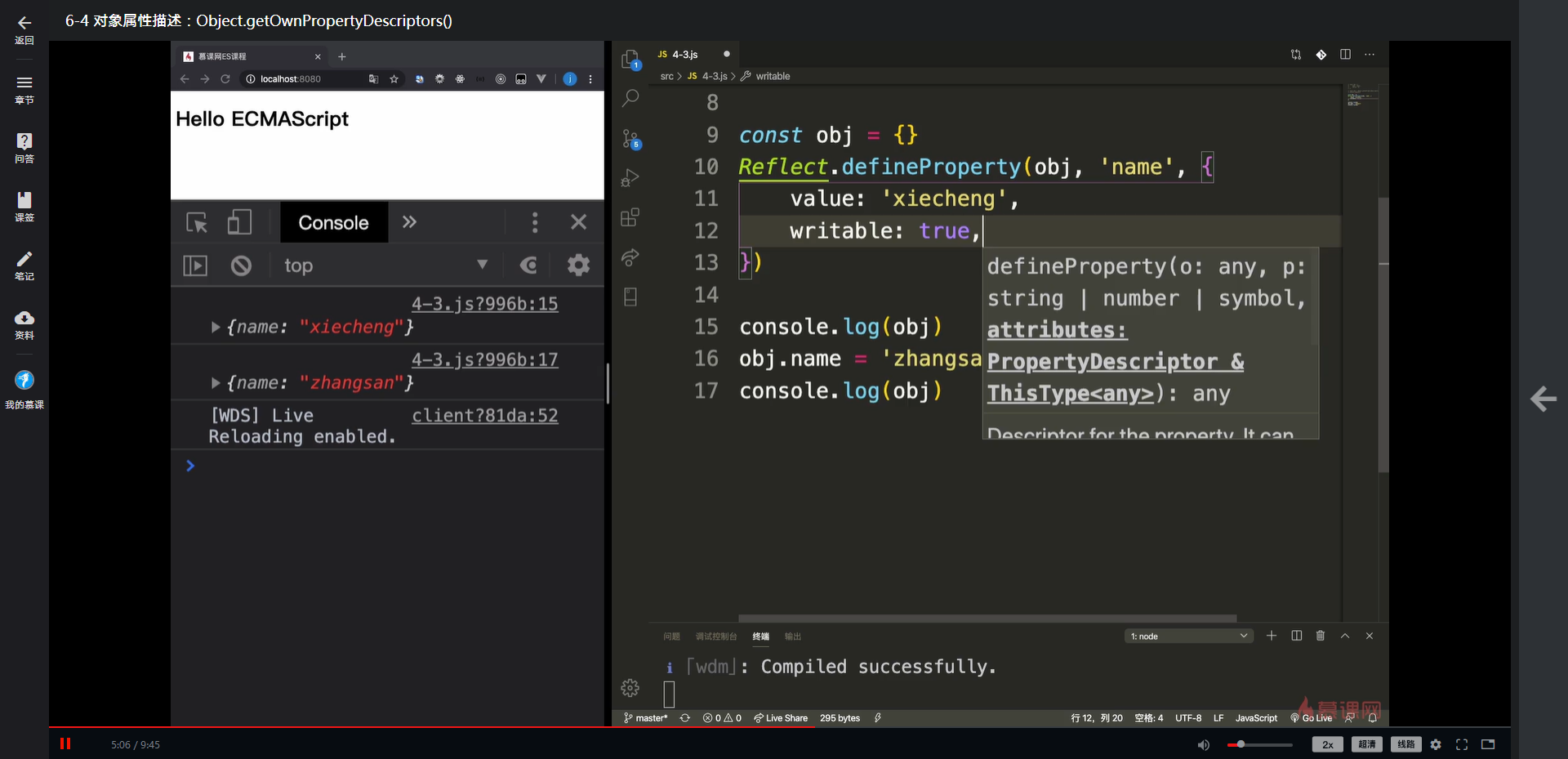This screenshot has height=759, width=1568.
Task: Click the 返回 back arrow in sidebar
Action: pos(24,29)
